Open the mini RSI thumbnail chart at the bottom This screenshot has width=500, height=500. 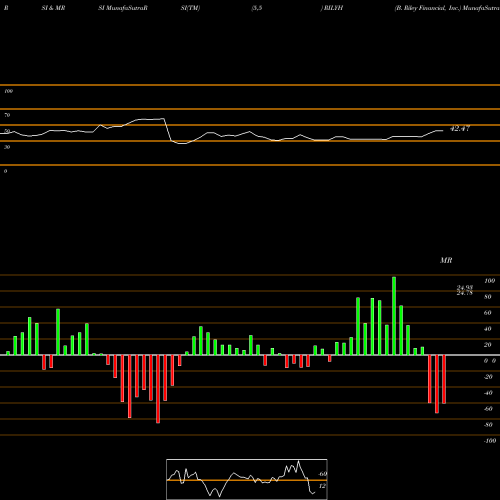tap(247, 479)
